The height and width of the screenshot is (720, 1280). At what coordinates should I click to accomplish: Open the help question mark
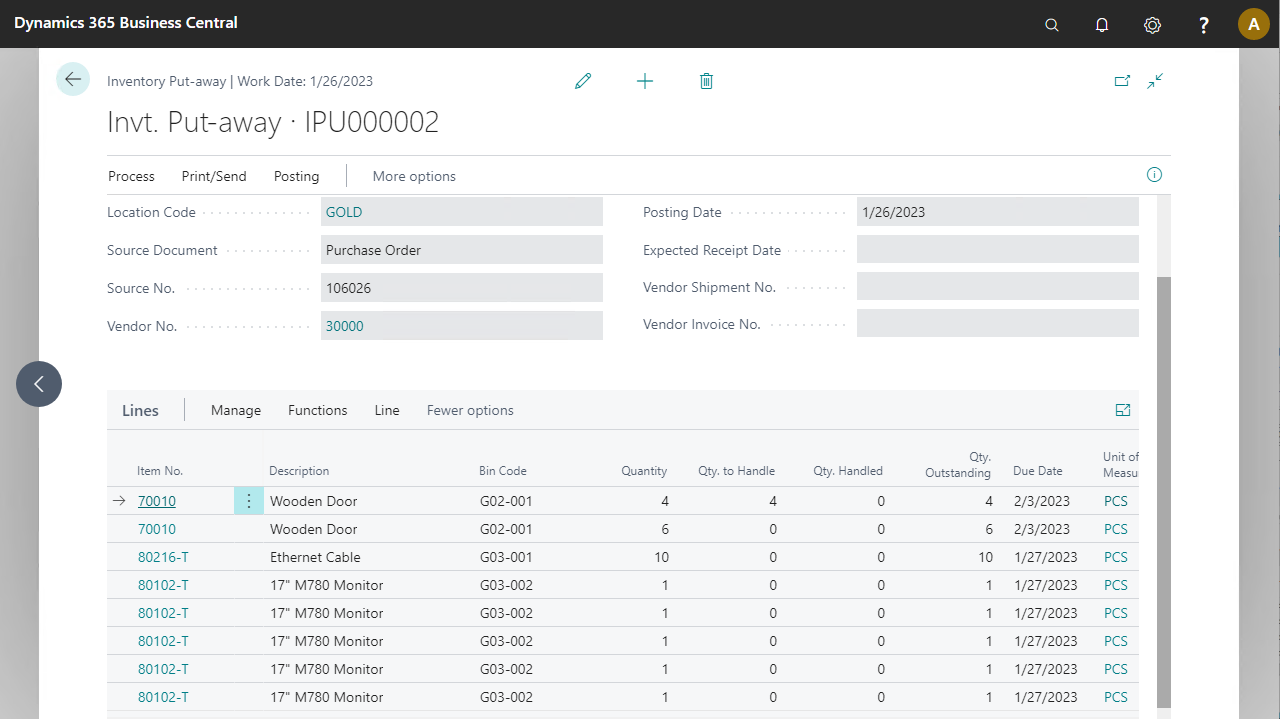click(x=1204, y=24)
